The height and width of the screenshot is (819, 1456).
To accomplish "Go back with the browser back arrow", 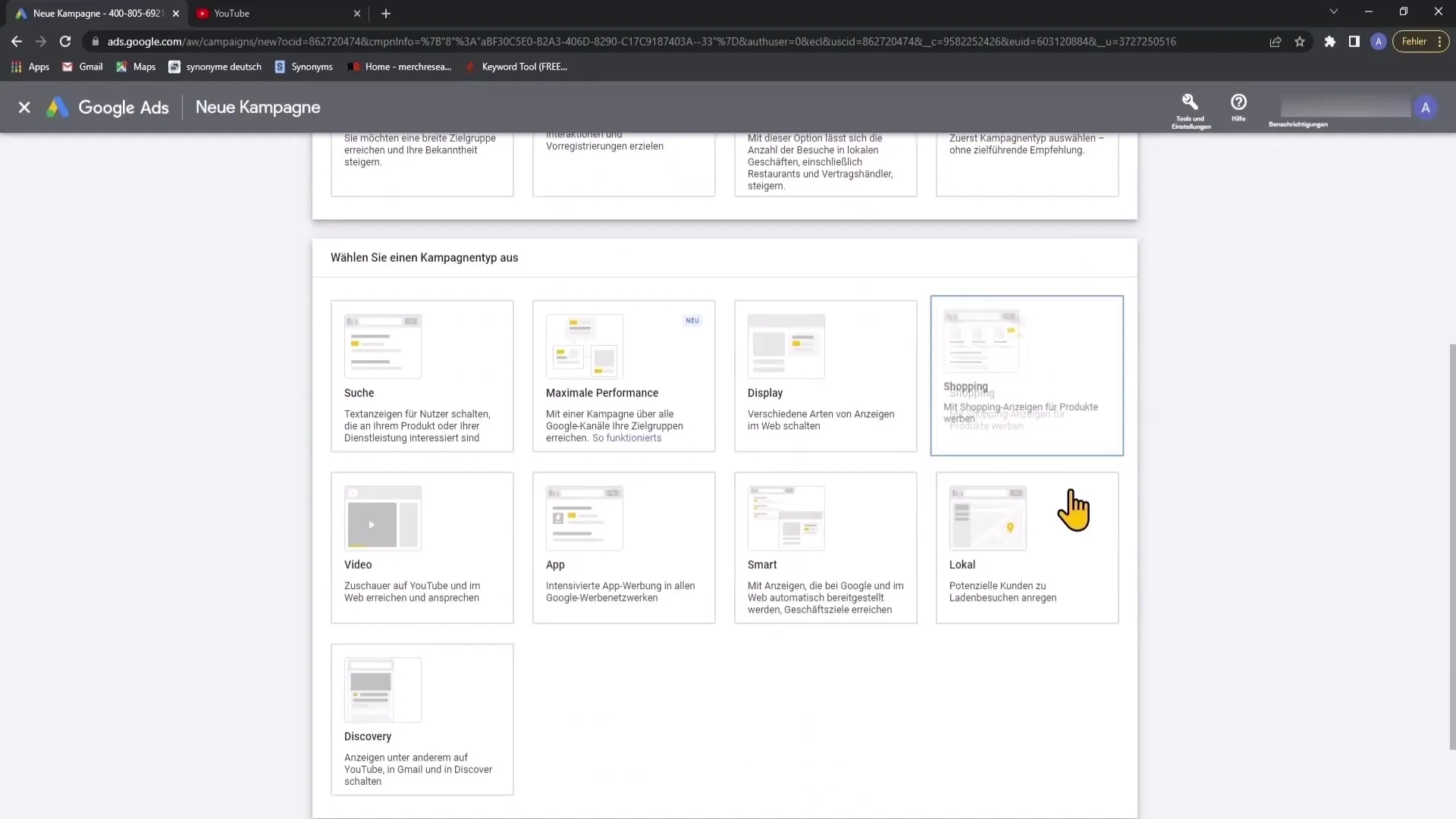I will [17, 42].
